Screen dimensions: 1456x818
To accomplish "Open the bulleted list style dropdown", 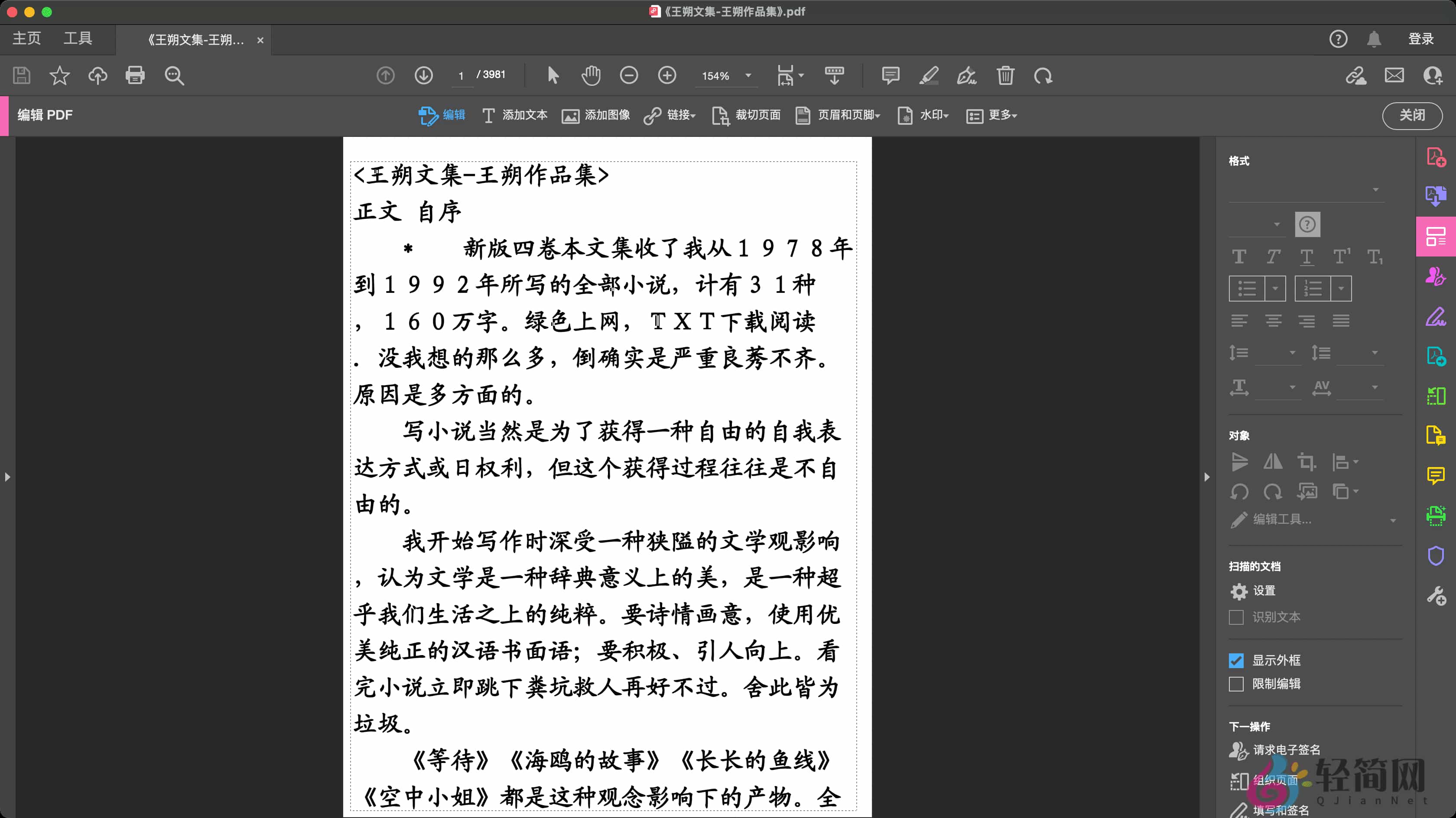I will (1275, 288).
